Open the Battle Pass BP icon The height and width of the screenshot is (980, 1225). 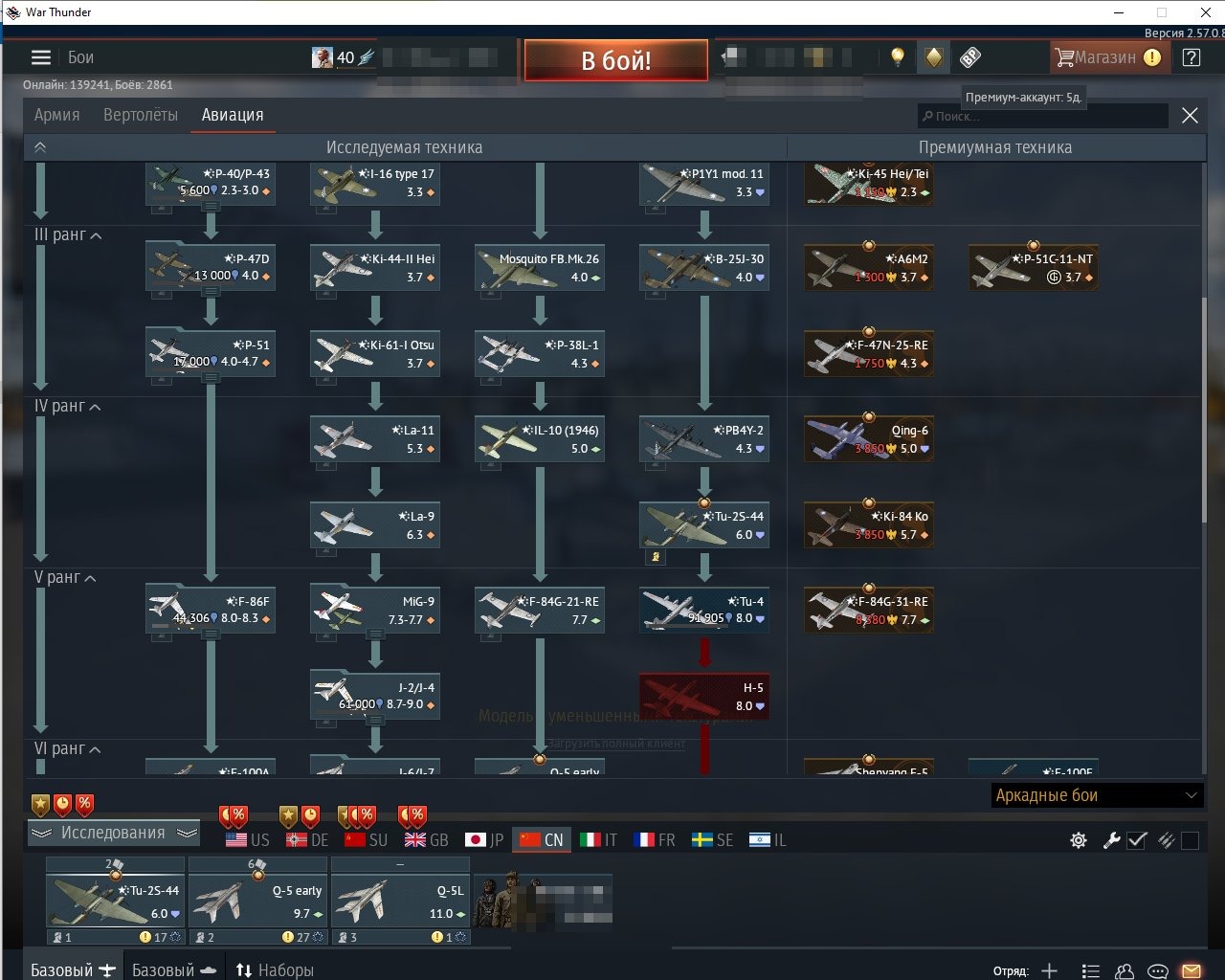point(969,57)
